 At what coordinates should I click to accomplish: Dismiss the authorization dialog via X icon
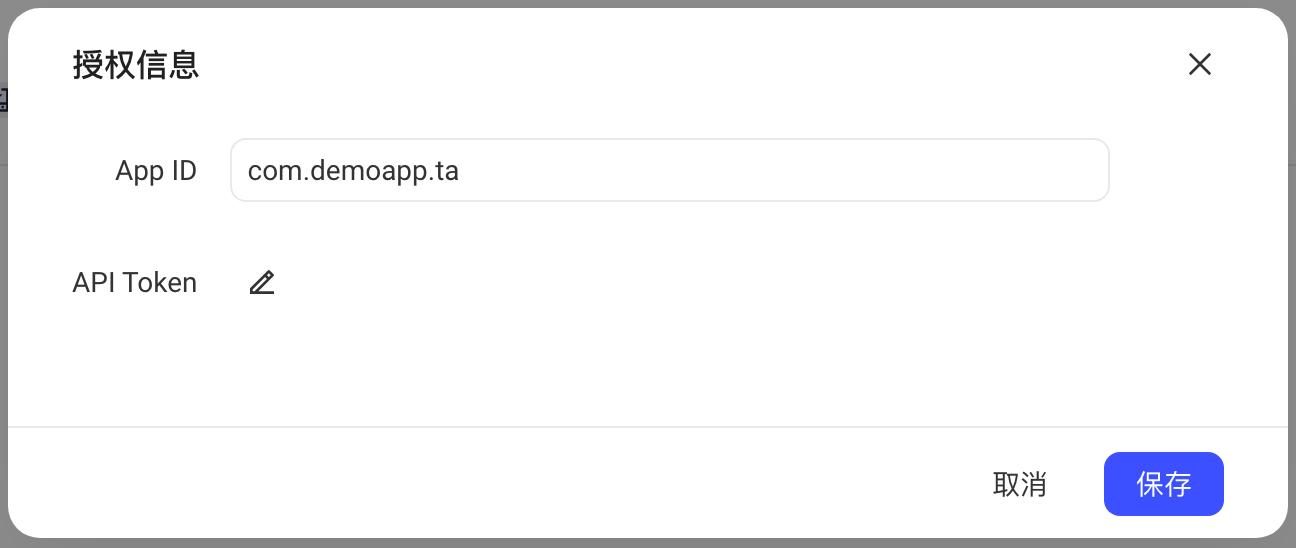[x=1200, y=64]
